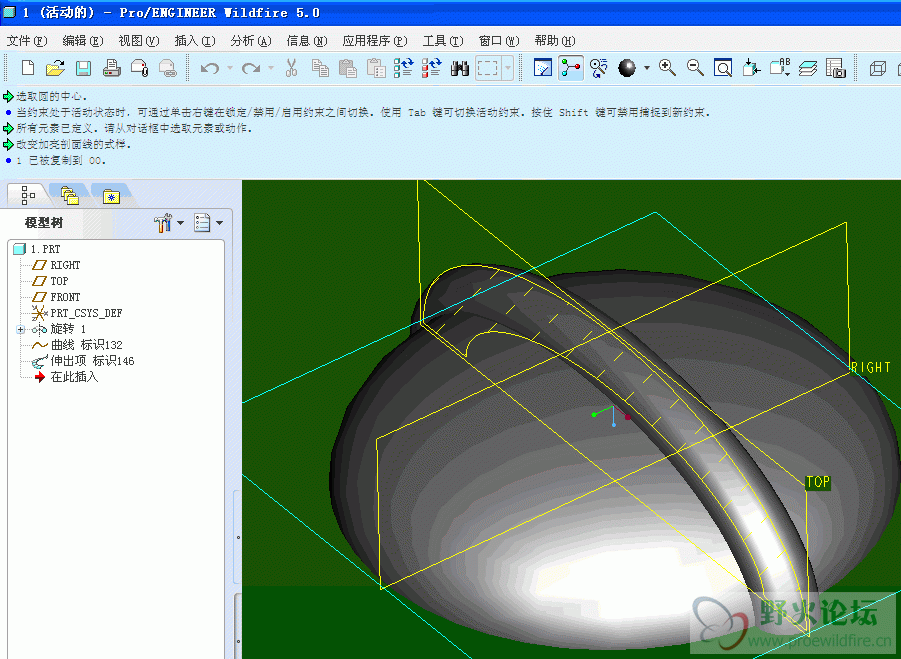Repaint the screen with the redraw icon
This screenshot has width=901, height=659.
click(543, 68)
